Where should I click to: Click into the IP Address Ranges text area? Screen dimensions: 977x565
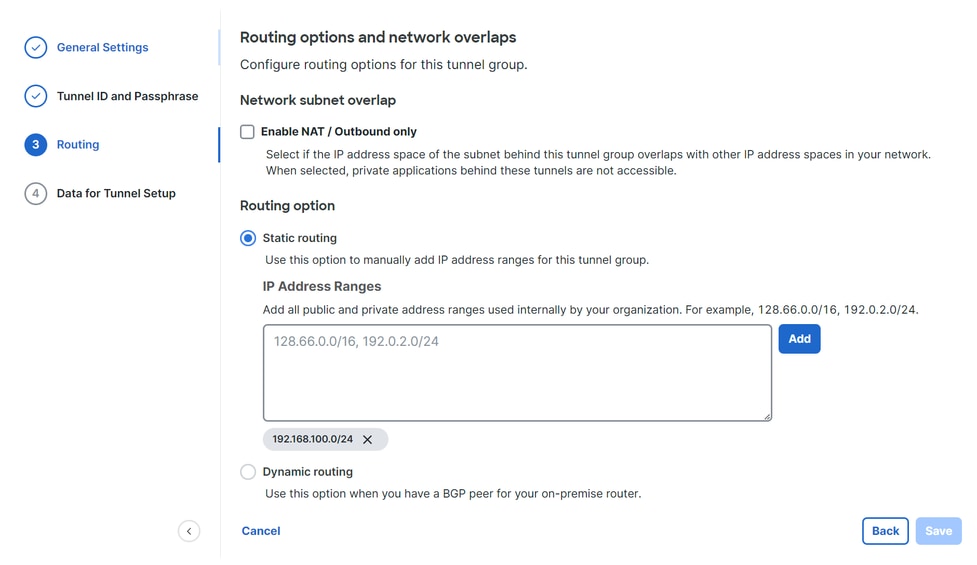click(517, 373)
